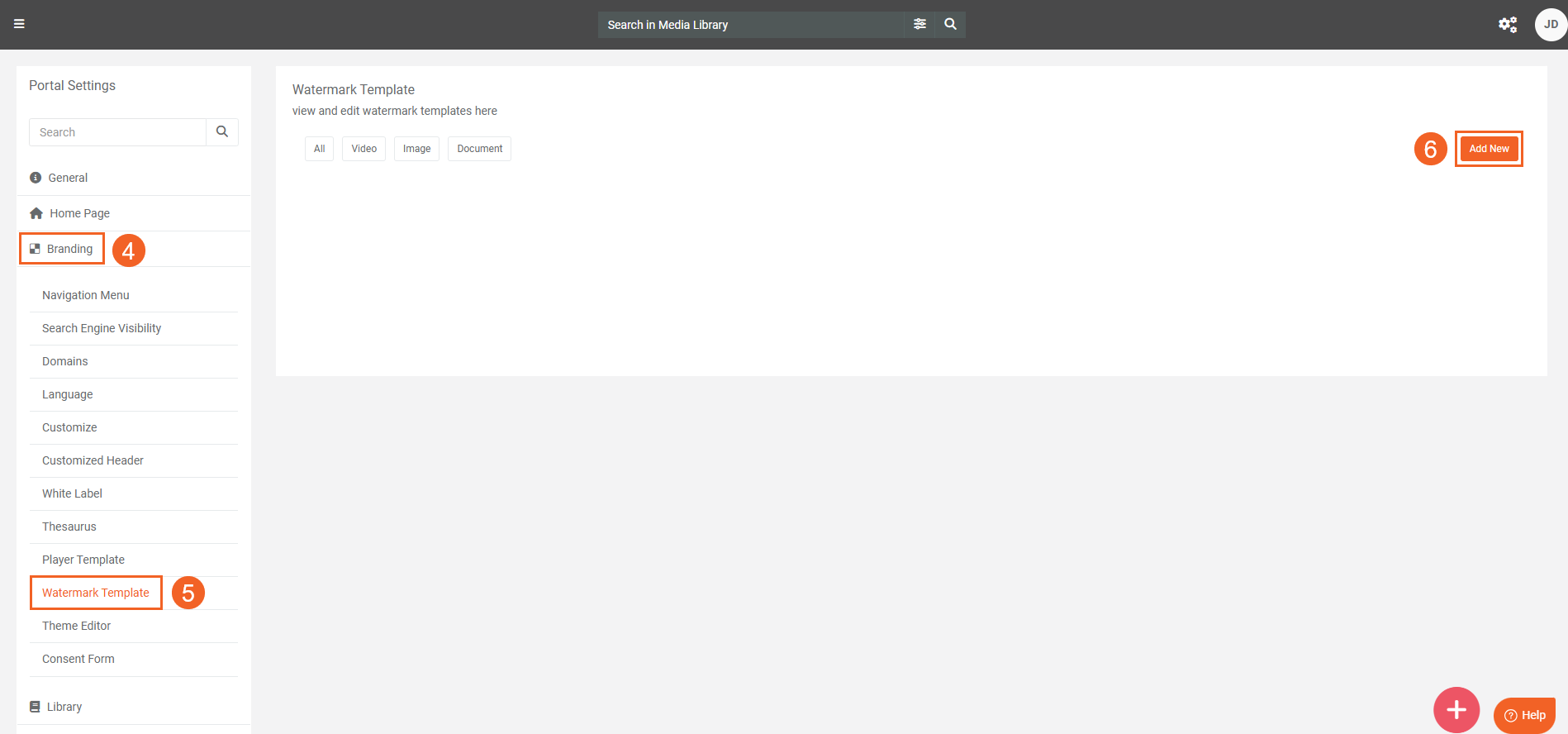Filter templates by All
This screenshot has width=1568, height=734.
[319, 149]
